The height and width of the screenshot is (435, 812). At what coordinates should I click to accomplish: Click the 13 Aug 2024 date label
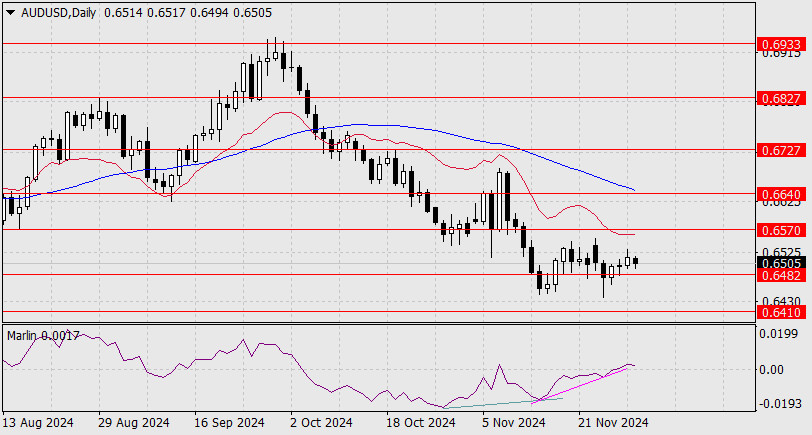(x=38, y=423)
